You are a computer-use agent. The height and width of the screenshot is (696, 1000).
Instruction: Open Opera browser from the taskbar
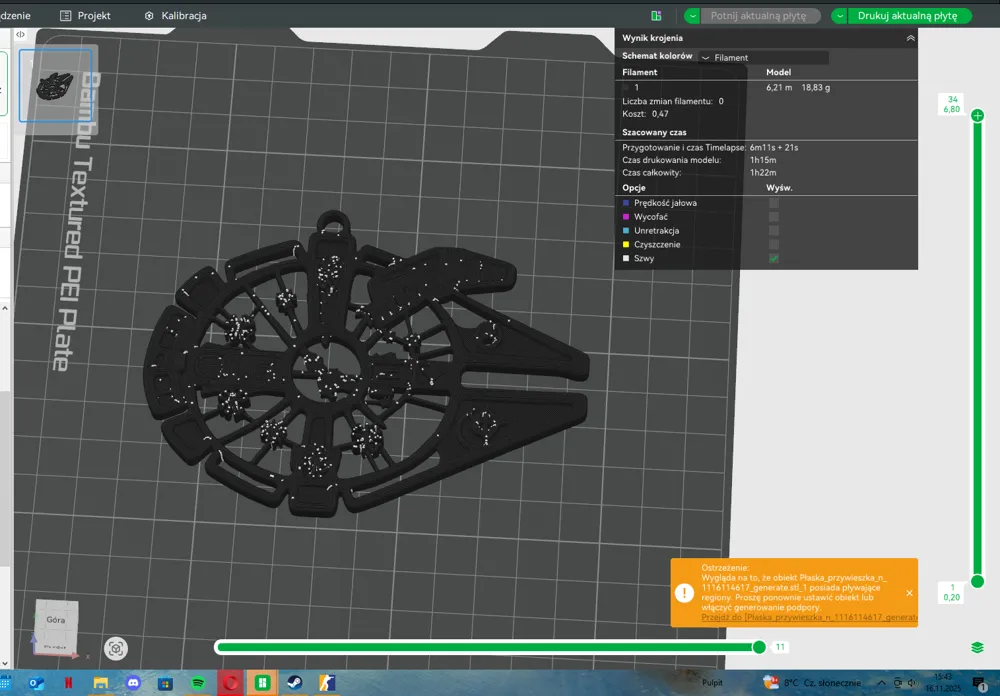(230, 683)
